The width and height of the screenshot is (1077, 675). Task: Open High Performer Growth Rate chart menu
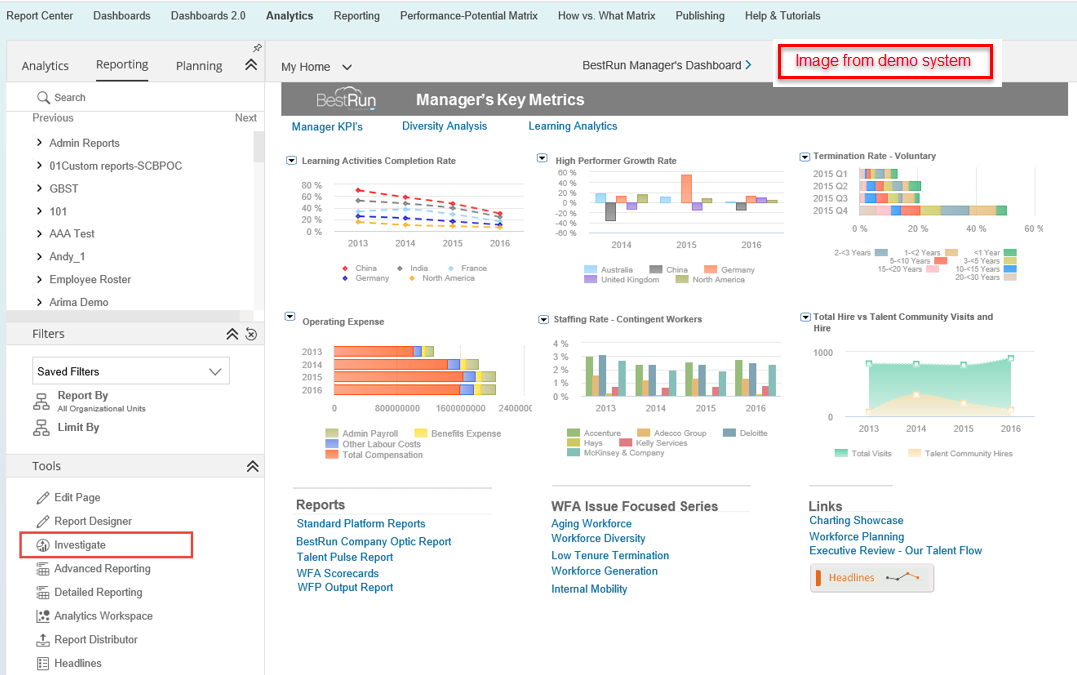click(x=542, y=159)
